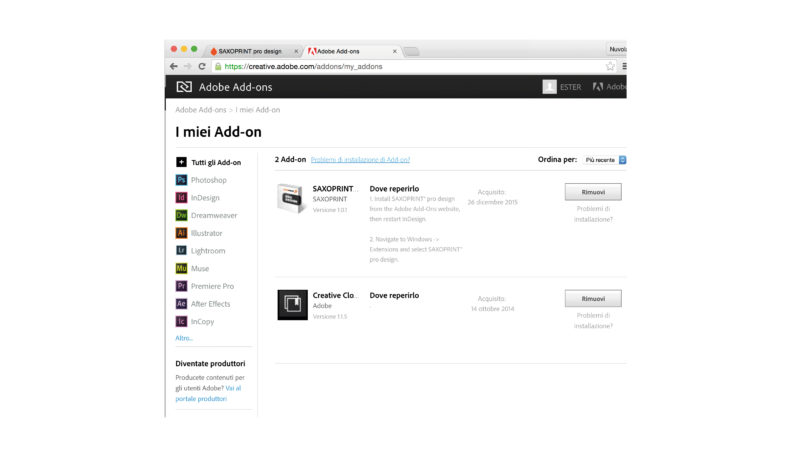Click the Diventate produttori heading

(x=210, y=363)
